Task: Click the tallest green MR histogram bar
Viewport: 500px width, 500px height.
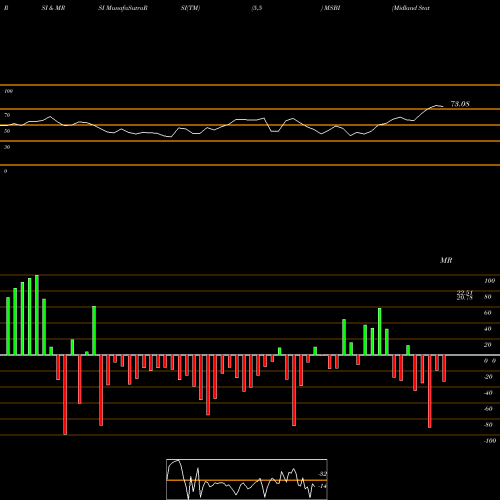Action: click(x=37, y=315)
